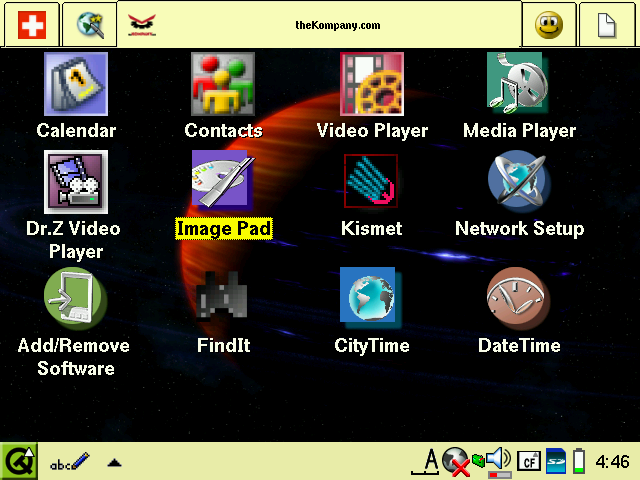Click the DateTime label text
640x480 pixels.
(x=519, y=345)
